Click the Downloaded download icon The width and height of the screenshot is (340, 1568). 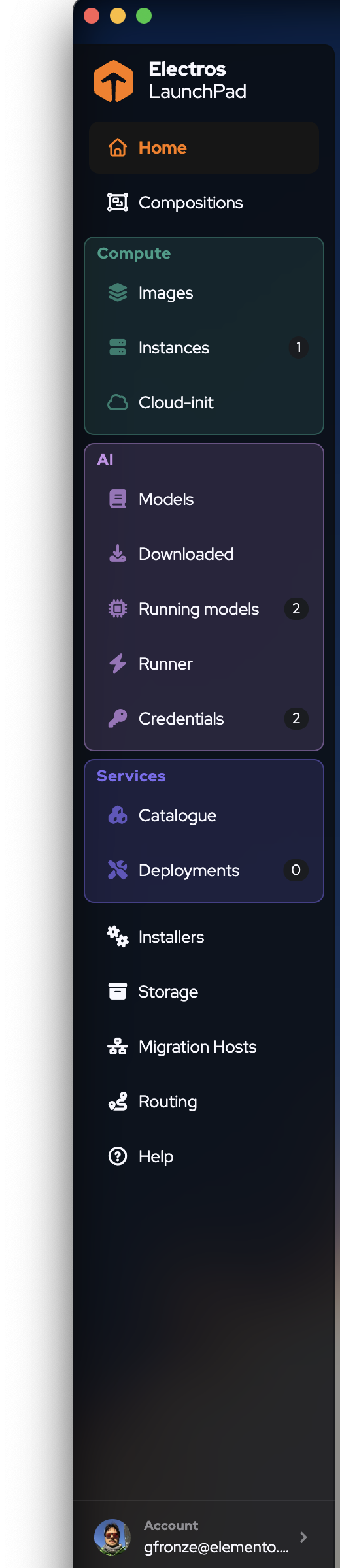pyautogui.click(x=118, y=554)
